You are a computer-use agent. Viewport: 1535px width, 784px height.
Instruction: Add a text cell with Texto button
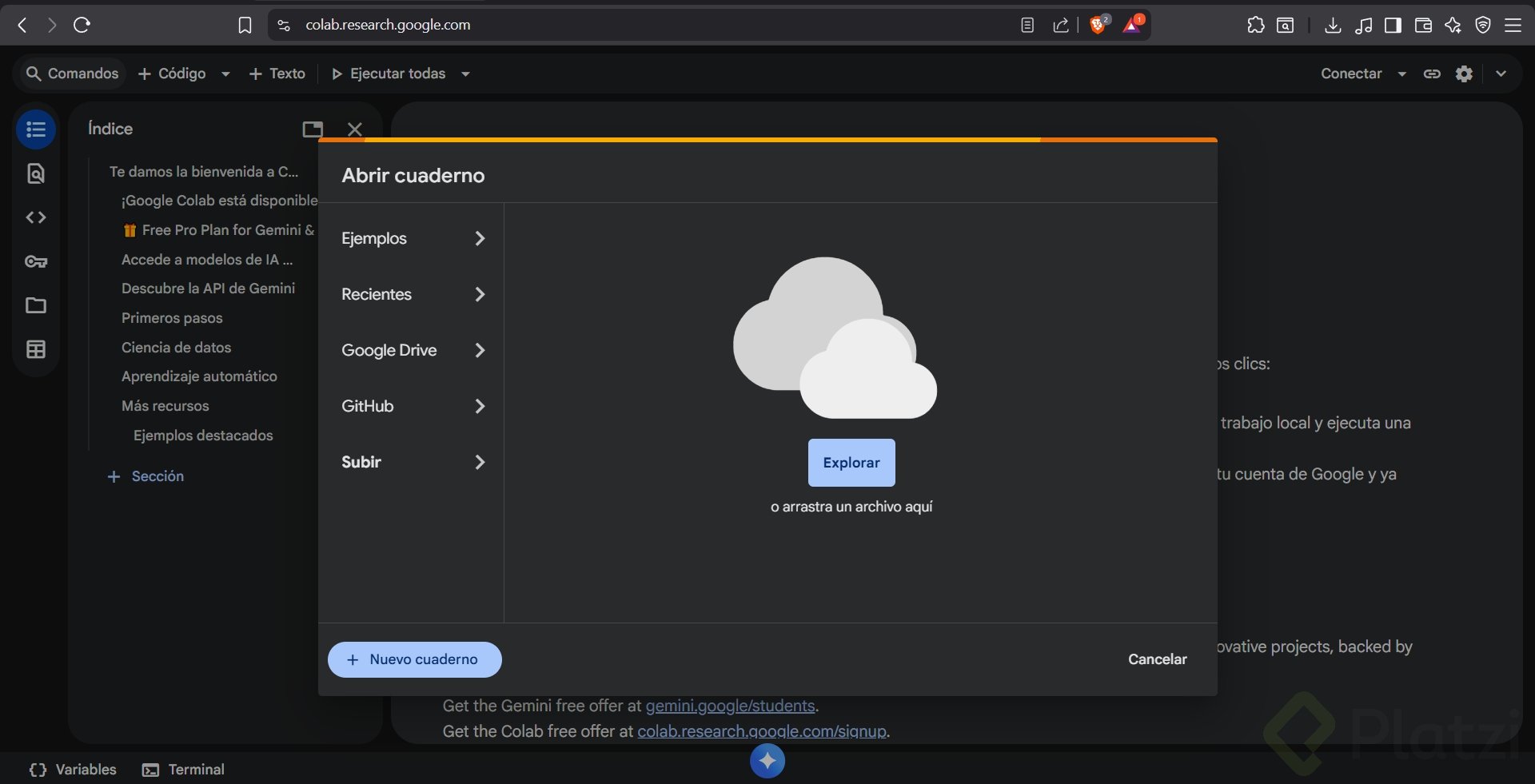click(x=277, y=74)
